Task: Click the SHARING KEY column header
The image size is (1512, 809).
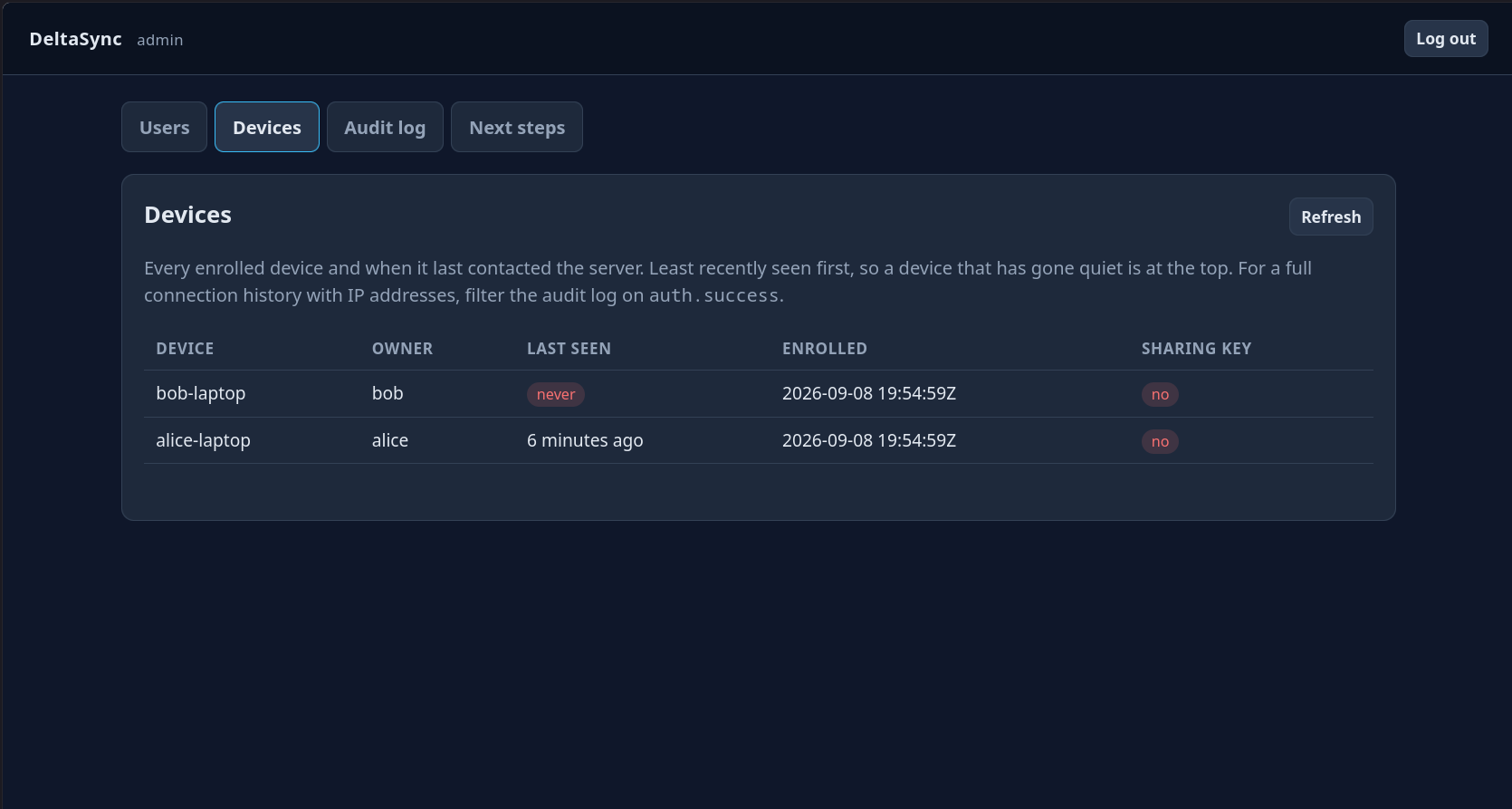Action: (x=1196, y=349)
